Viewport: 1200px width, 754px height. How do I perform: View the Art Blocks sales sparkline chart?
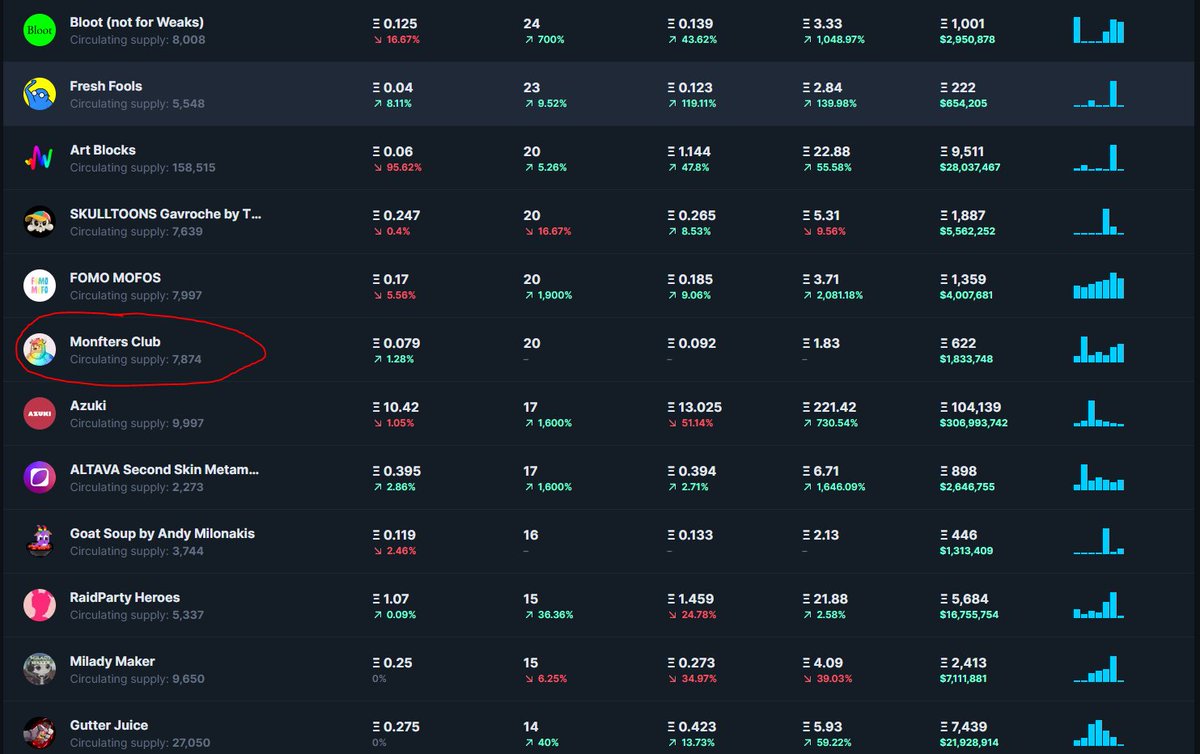pyautogui.click(x=1099, y=158)
